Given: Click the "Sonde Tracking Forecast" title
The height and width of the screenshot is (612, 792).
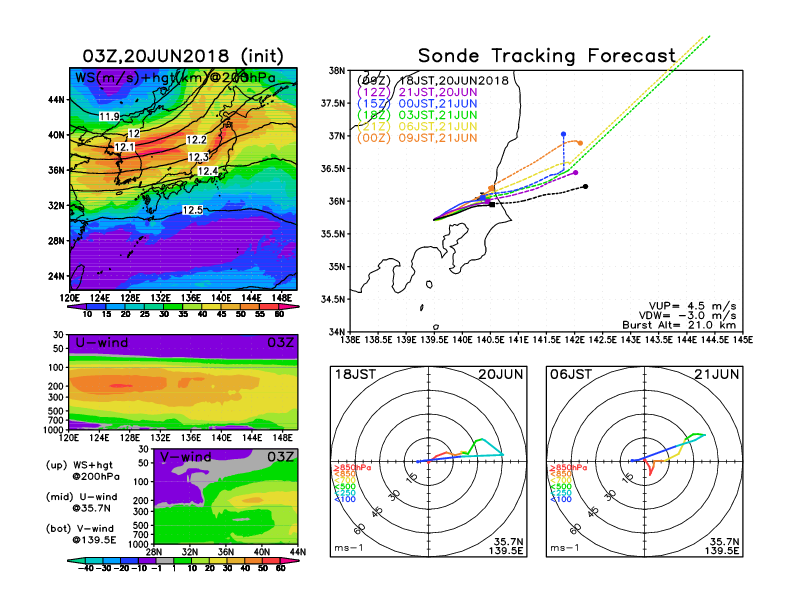Looking at the screenshot, I should 547,56.
